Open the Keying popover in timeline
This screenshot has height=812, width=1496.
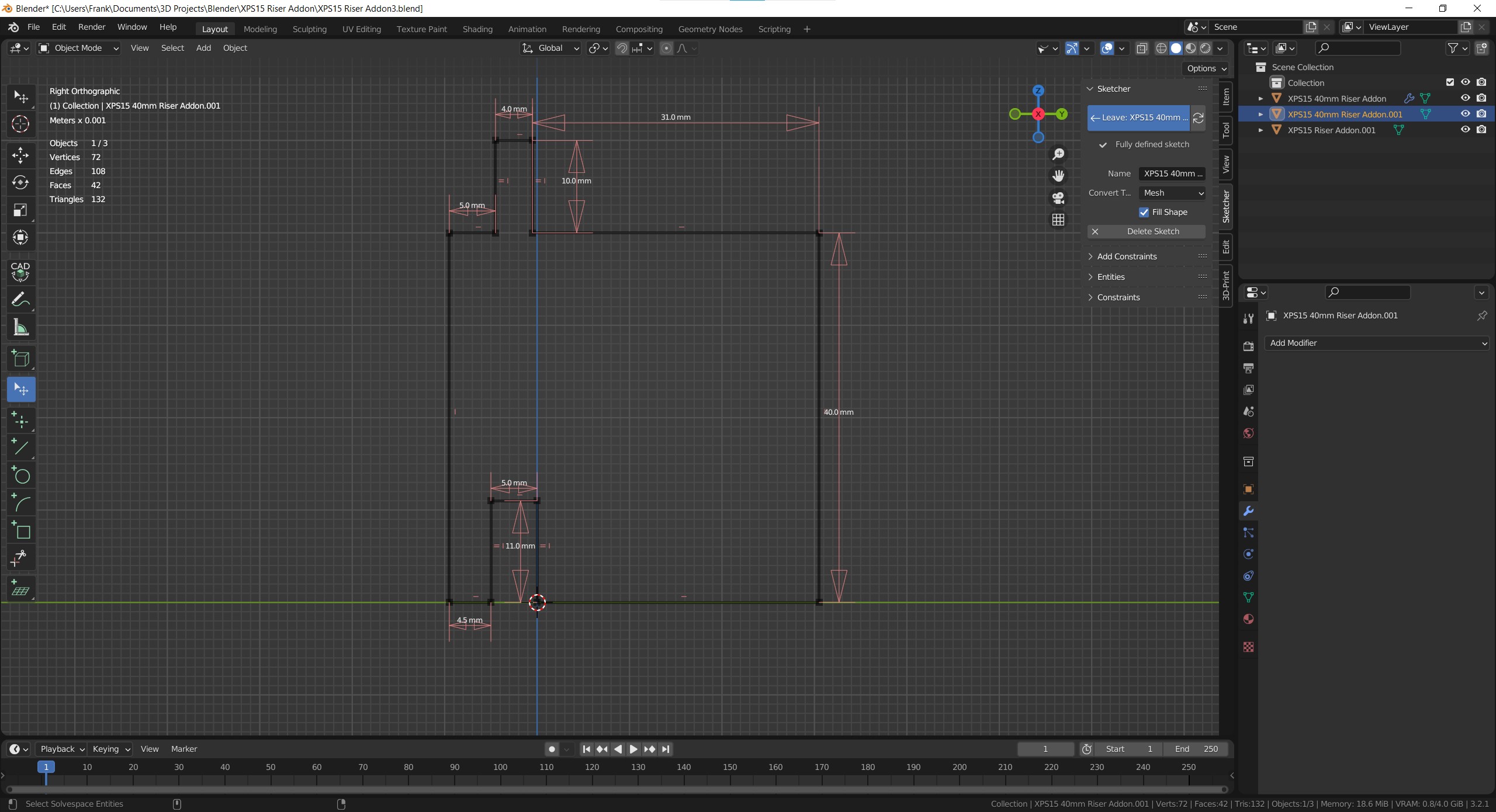point(111,749)
